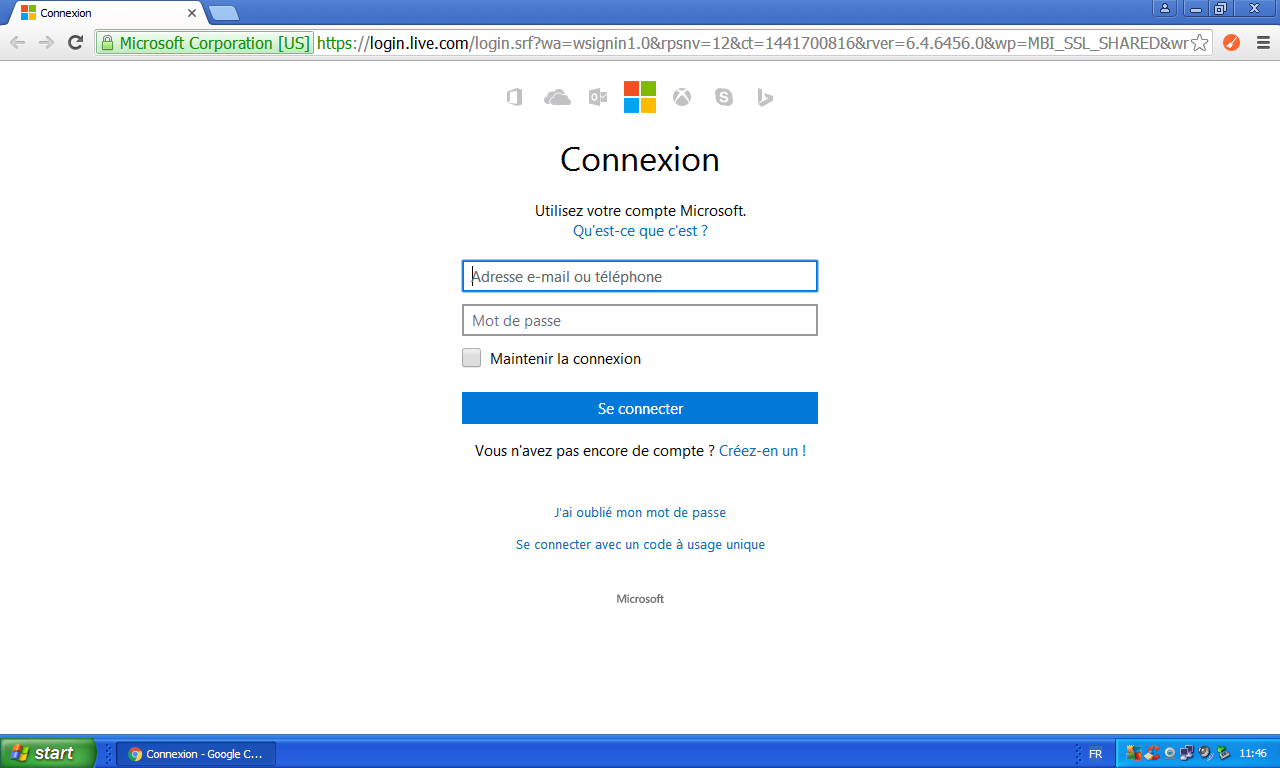The width and height of the screenshot is (1280, 768).
Task: Open the Qu'est-ce que c'est ? link
Action: pos(640,231)
